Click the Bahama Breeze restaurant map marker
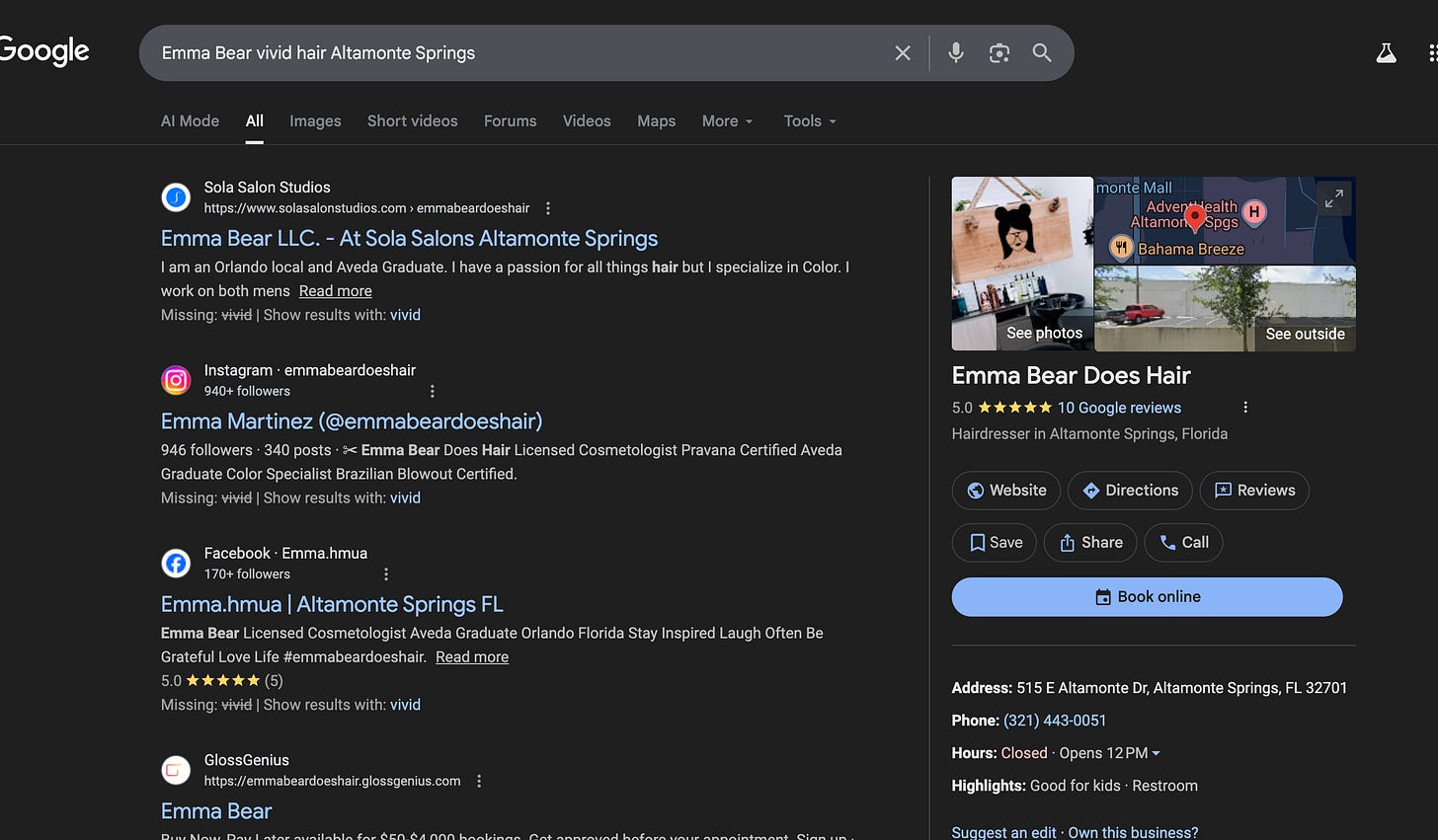This screenshot has width=1438, height=840. click(1121, 248)
